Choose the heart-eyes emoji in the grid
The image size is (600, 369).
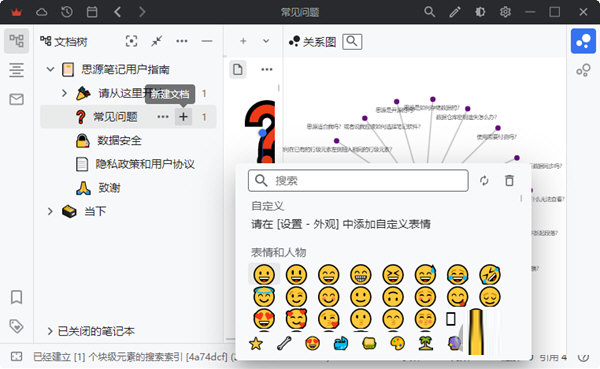[264, 319]
